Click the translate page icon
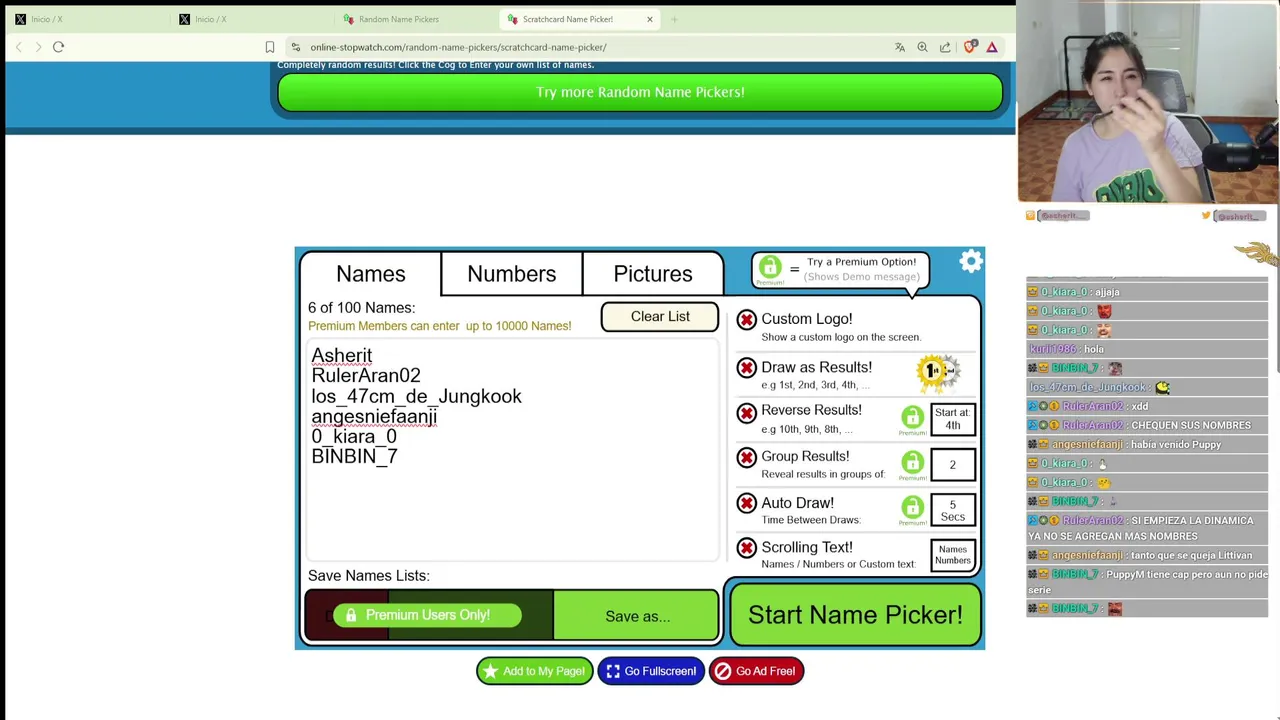Viewport: 1280px width, 720px height. tap(899, 47)
